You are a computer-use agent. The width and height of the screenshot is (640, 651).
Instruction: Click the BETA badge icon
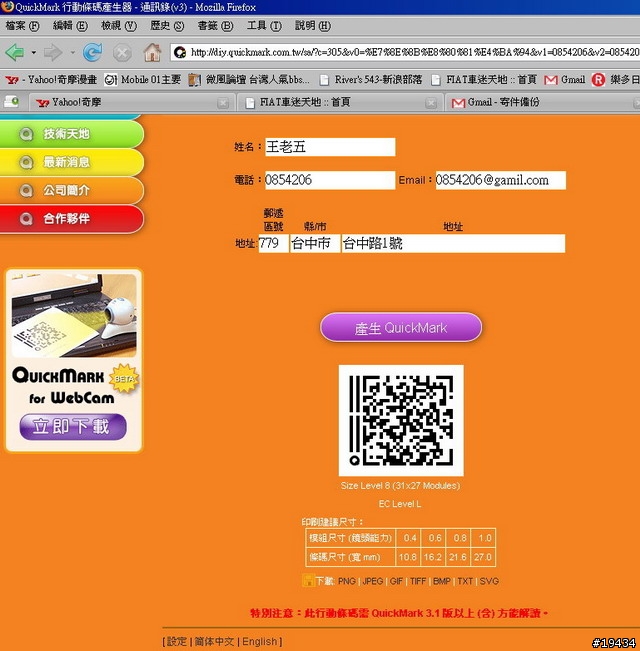tap(124, 378)
